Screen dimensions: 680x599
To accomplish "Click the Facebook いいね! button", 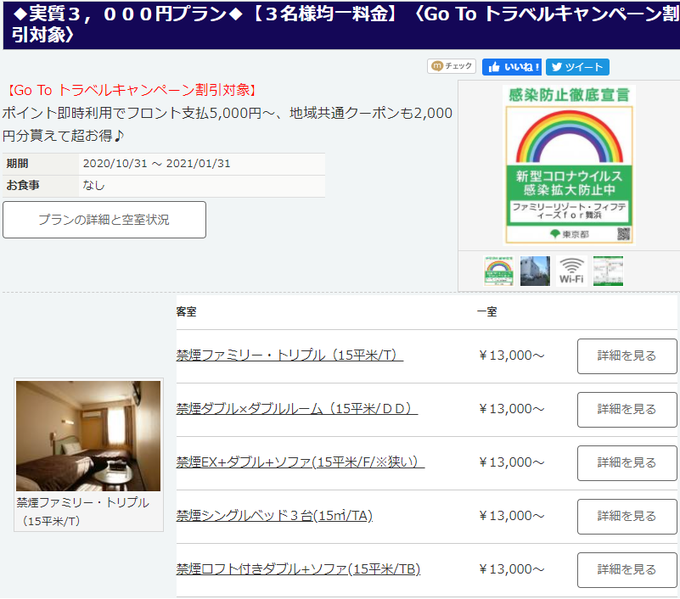I will pos(512,67).
